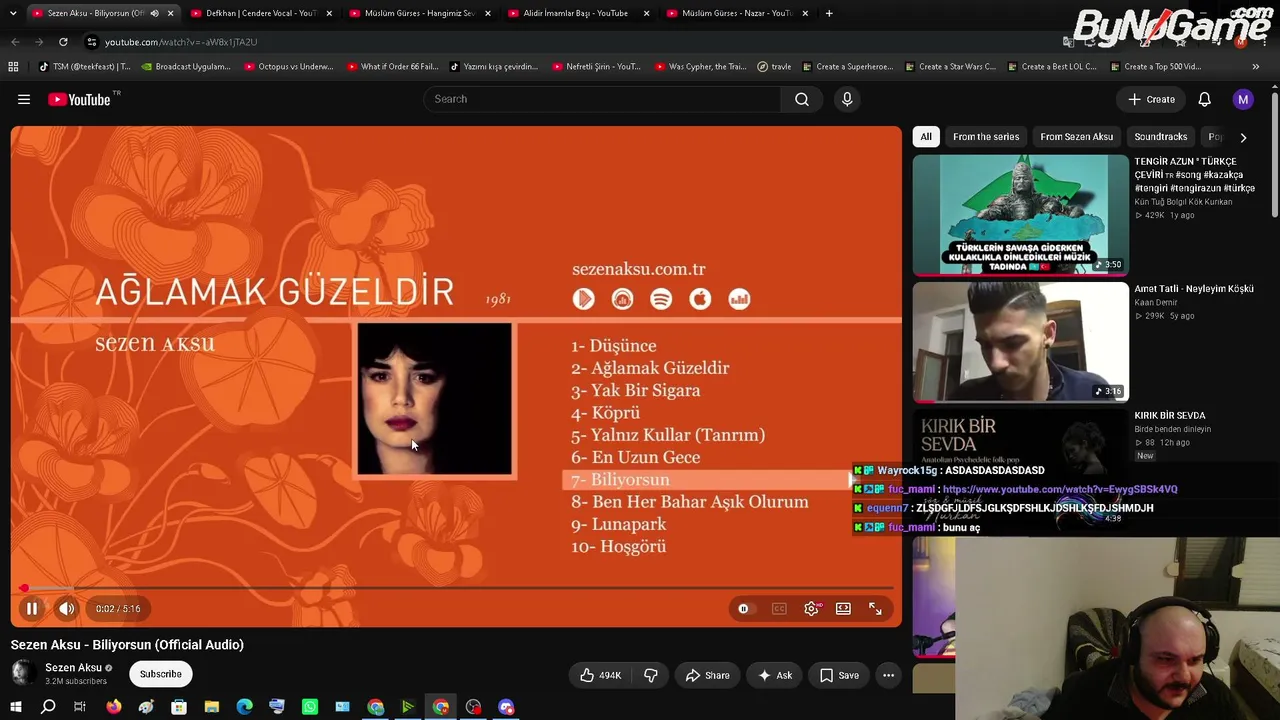
Task: Open the browser apps grid shortcut
Action: (x=13, y=67)
